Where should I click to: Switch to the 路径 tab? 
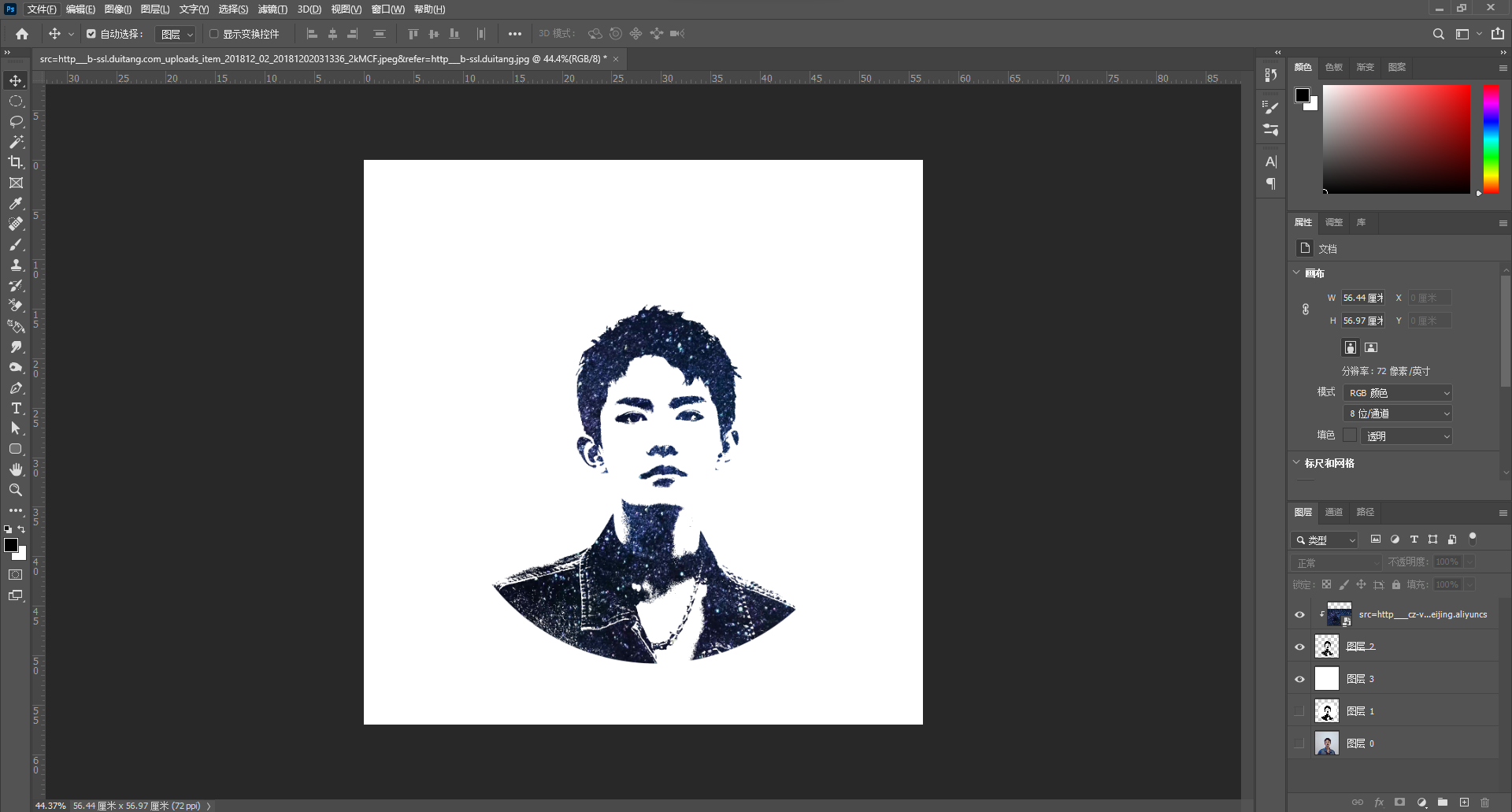pyautogui.click(x=1366, y=512)
